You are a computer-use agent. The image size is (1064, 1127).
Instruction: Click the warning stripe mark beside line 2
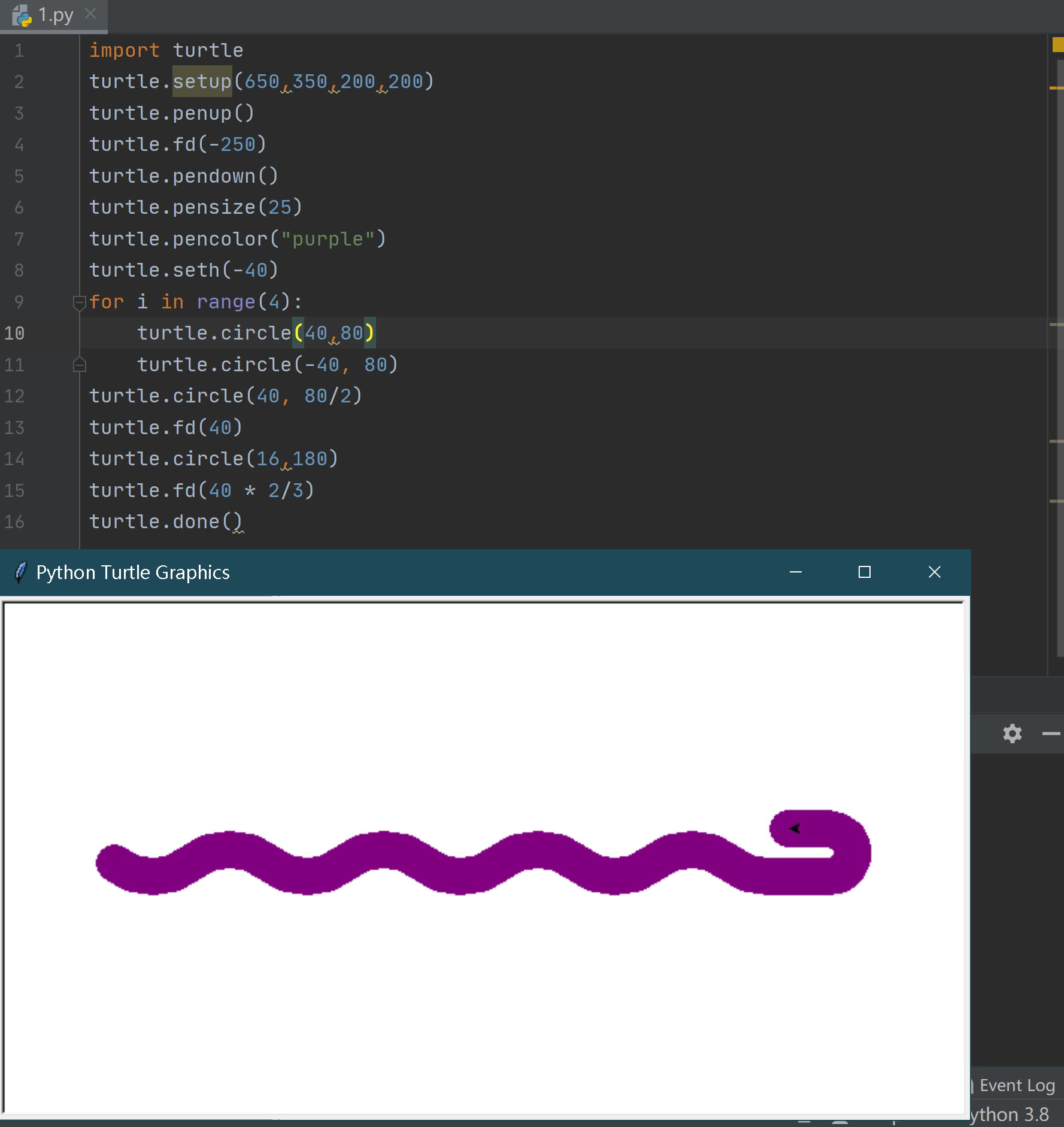tap(1057, 88)
